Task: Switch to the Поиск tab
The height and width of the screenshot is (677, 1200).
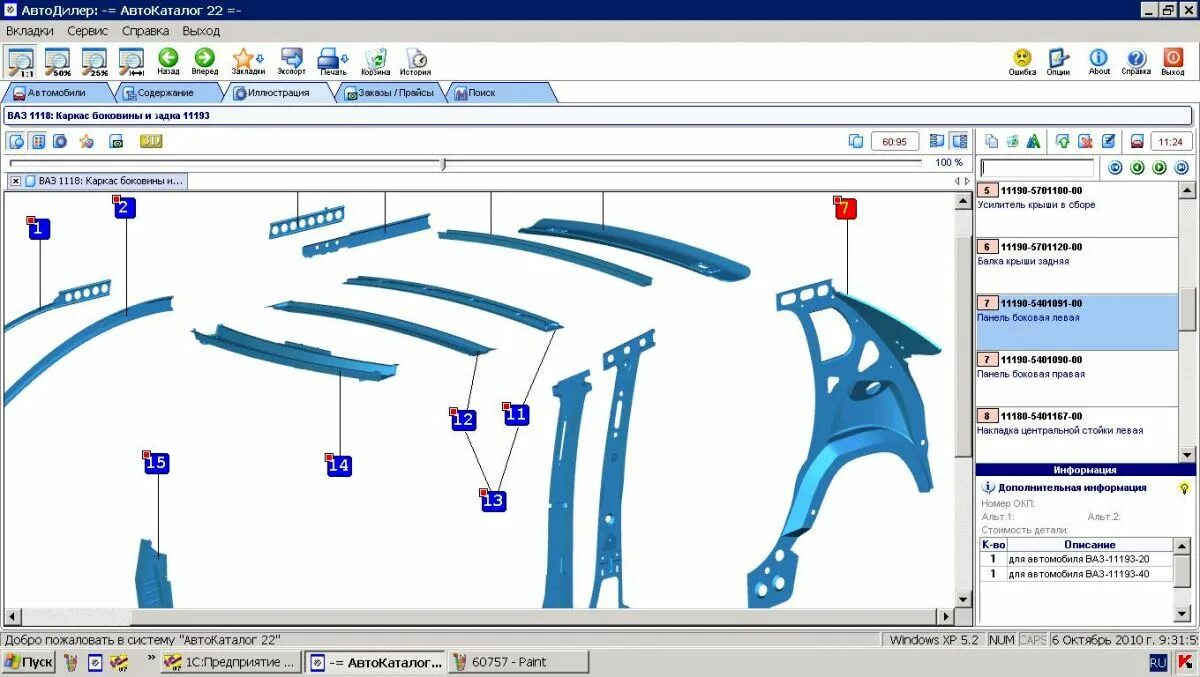Action: tap(500, 93)
